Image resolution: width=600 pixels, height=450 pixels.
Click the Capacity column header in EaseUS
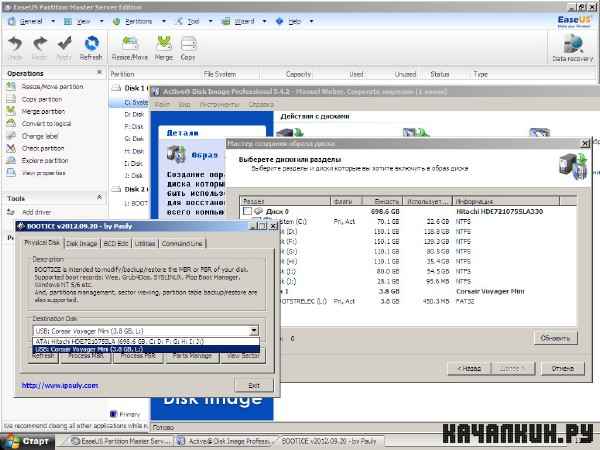click(x=298, y=74)
